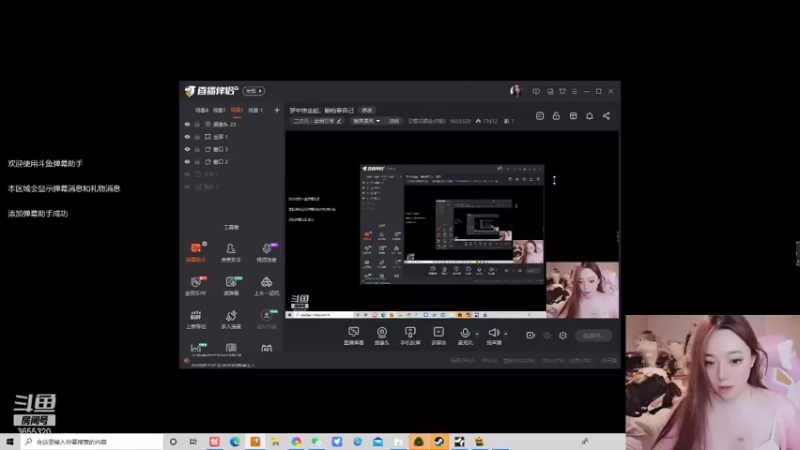Toggle the lock on the 窗口 3 source
Screen dimensions: 800x450
(197, 149)
